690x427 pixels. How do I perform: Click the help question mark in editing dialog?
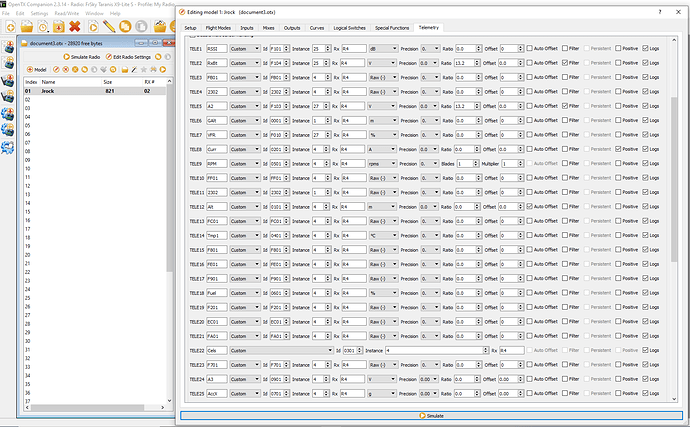(660, 12)
